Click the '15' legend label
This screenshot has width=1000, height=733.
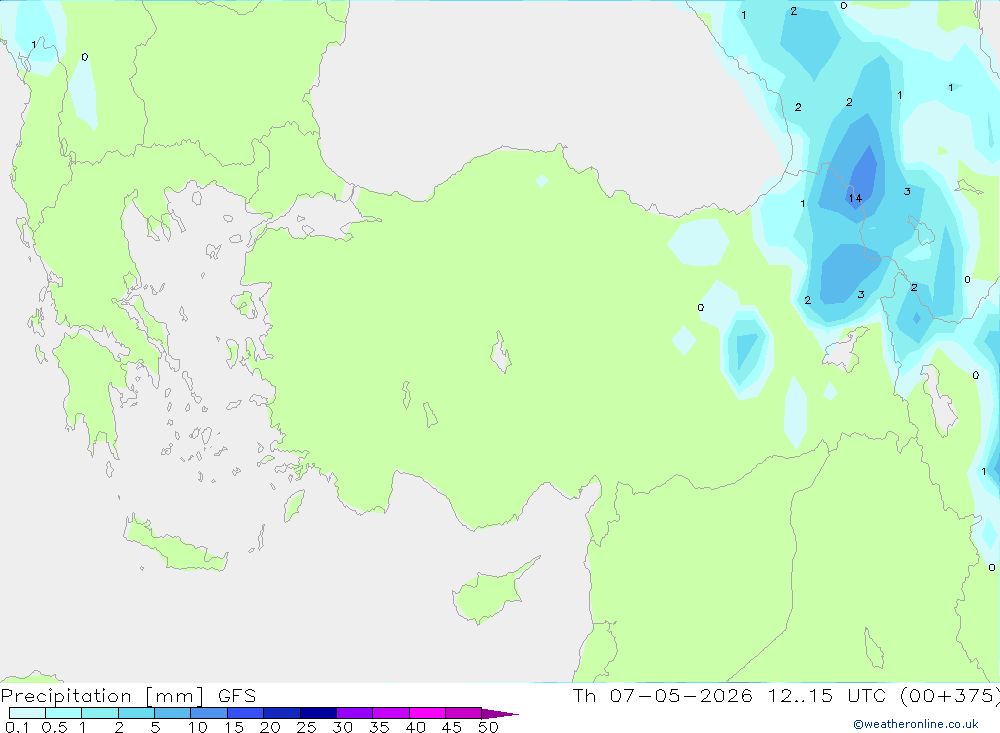(x=234, y=727)
